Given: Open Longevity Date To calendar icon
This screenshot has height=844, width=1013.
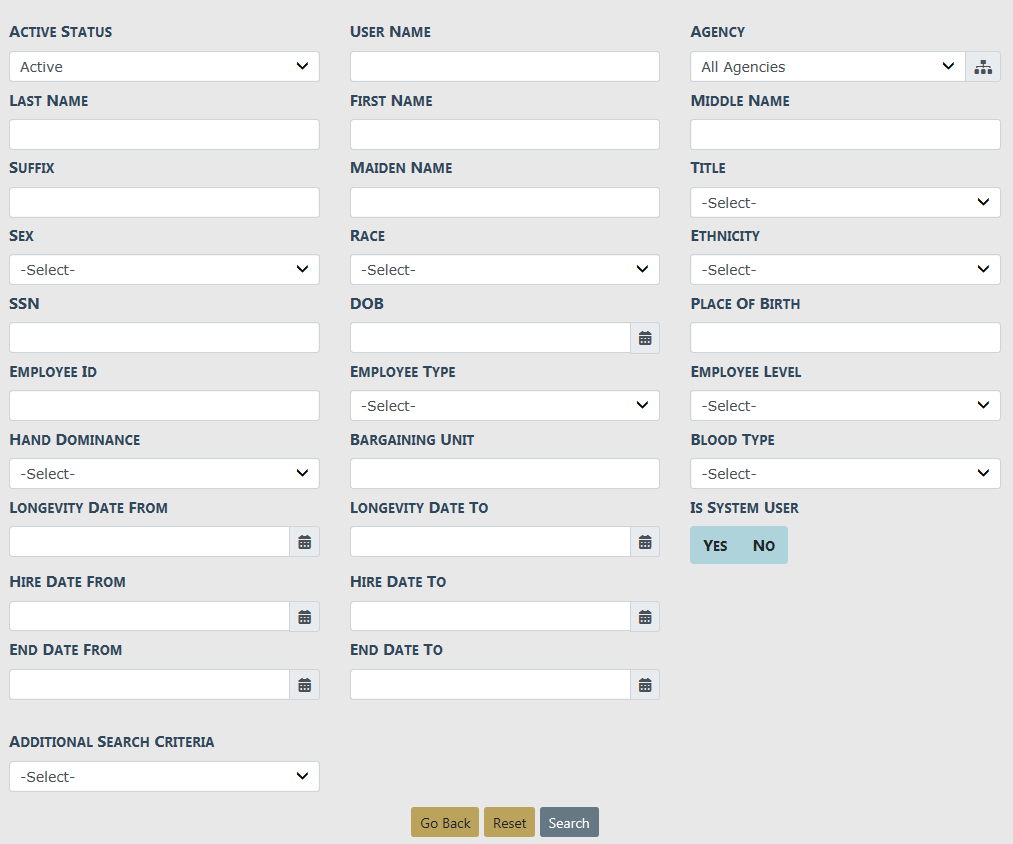Looking at the screenshot, I should (645, 542).
